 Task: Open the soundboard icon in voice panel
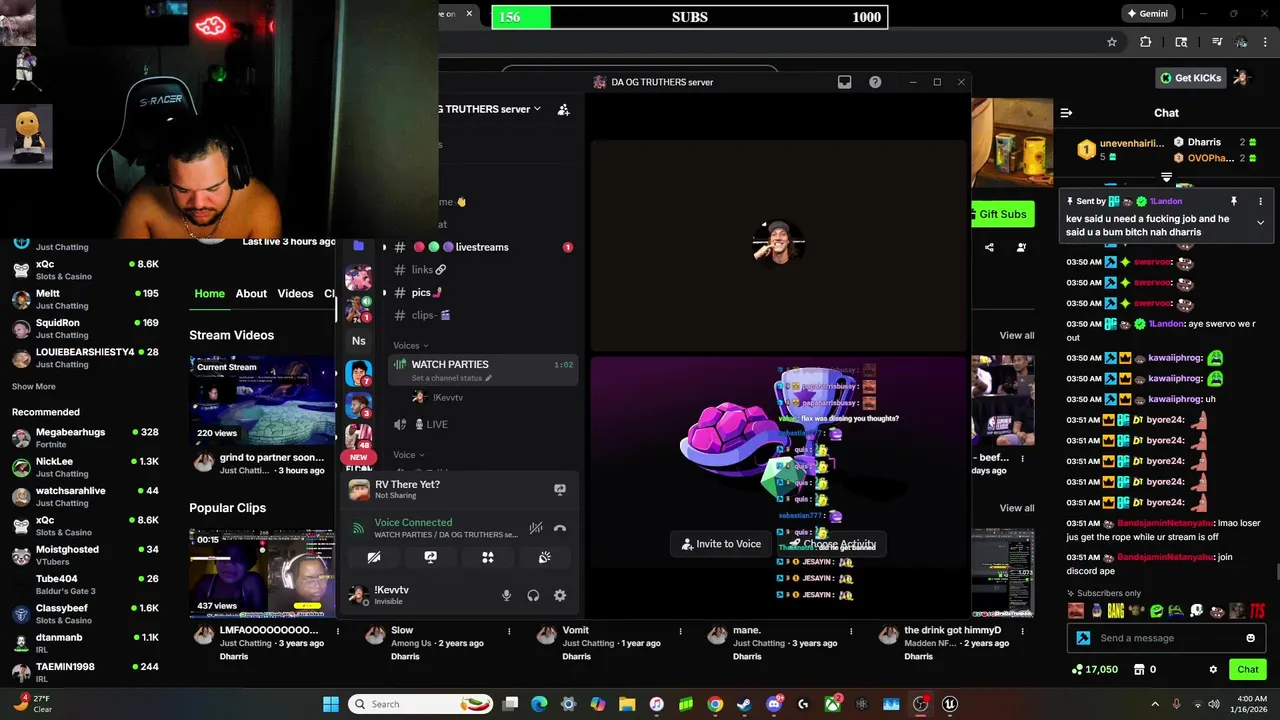[x=545, y=557]
